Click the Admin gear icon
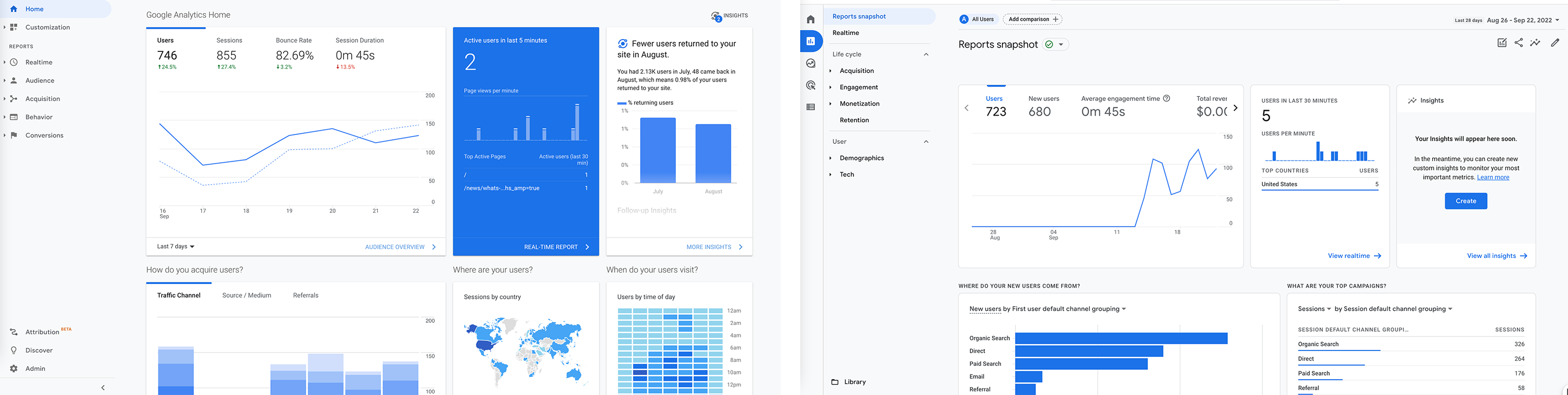The height and width of the screenshot is (395, 1568). tap(14, 369)
